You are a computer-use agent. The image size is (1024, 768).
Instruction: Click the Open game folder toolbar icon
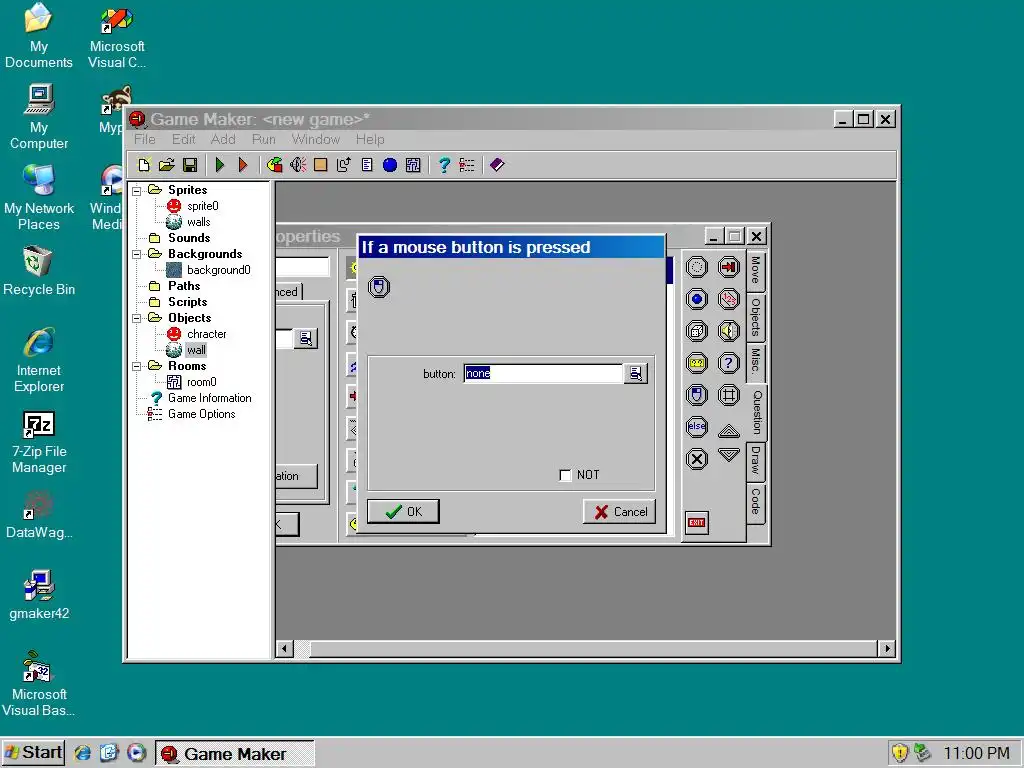(167, 165)
